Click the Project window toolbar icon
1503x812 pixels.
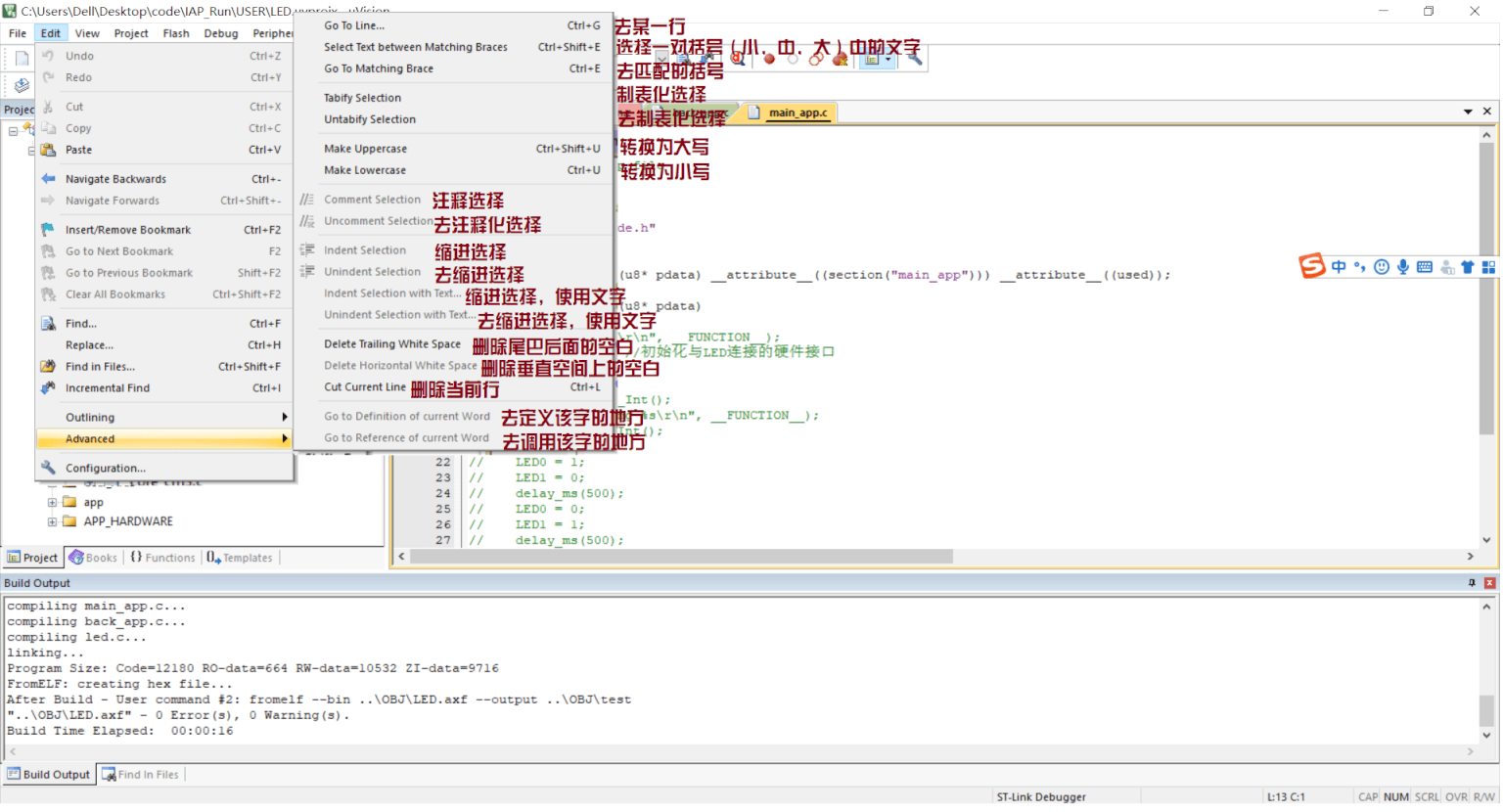pos(871,59)
